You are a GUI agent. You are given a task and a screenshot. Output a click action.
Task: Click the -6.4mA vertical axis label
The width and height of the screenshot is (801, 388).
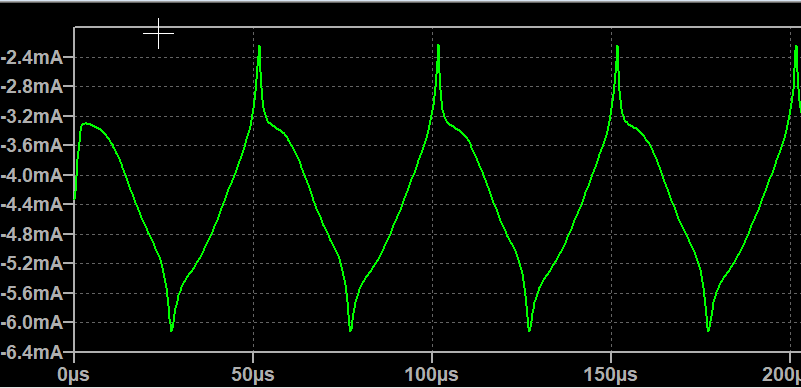point(31,352)
